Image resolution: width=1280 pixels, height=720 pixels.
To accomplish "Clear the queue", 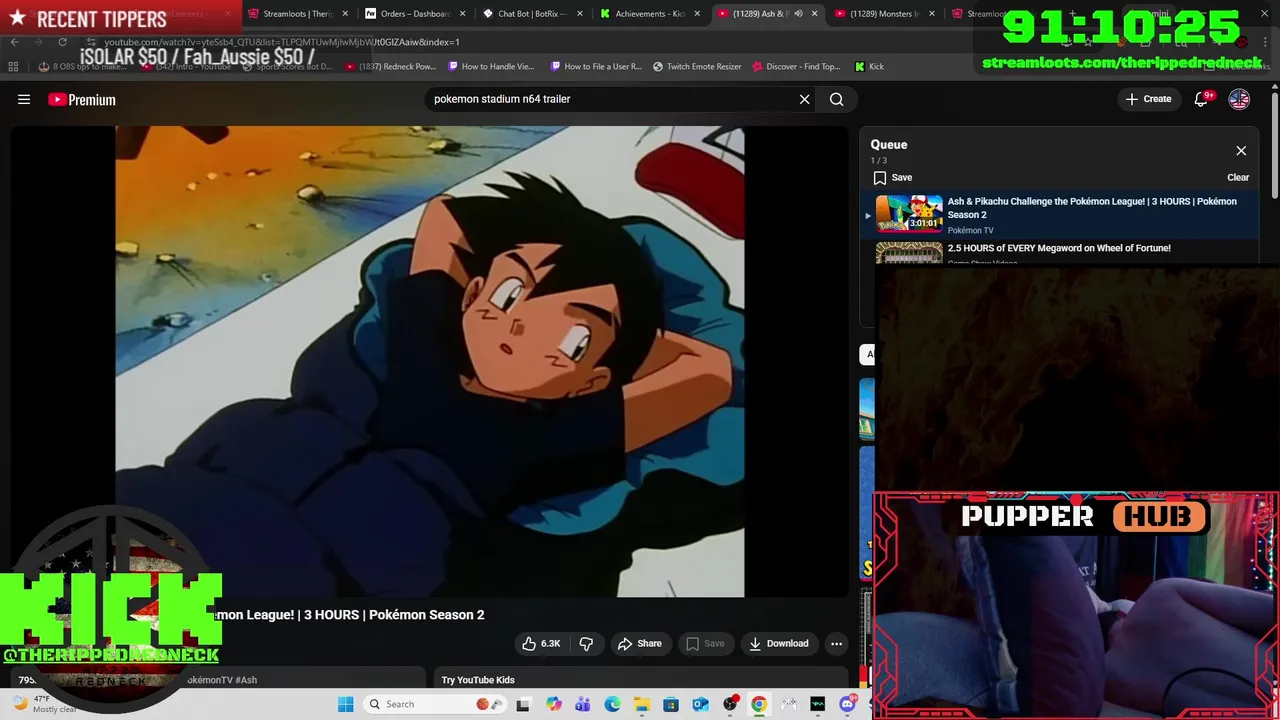I will pyautogui.click(x=1238, y=178).
